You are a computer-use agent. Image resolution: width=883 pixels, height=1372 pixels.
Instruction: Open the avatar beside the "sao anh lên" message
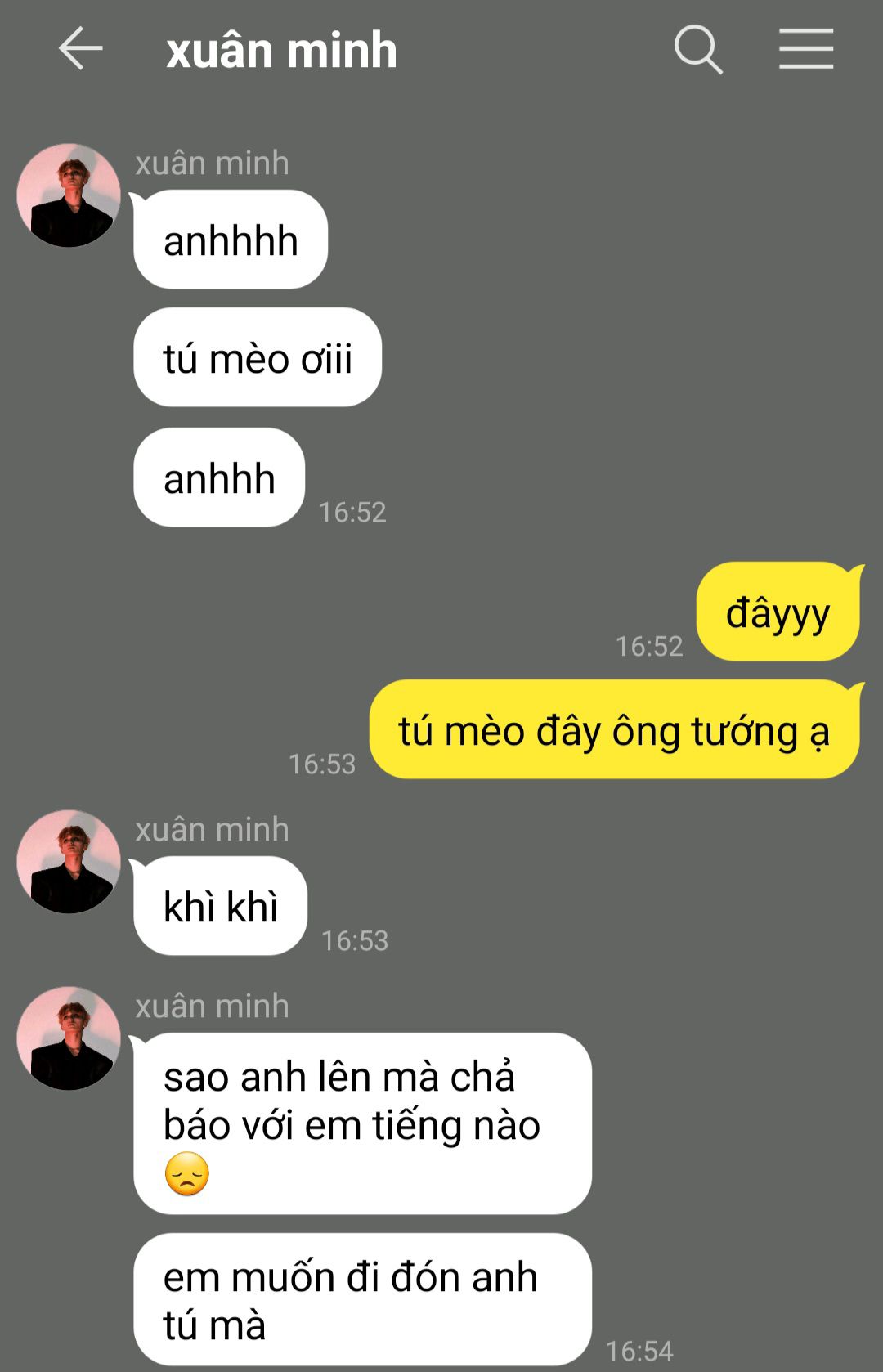[69, 1038]
